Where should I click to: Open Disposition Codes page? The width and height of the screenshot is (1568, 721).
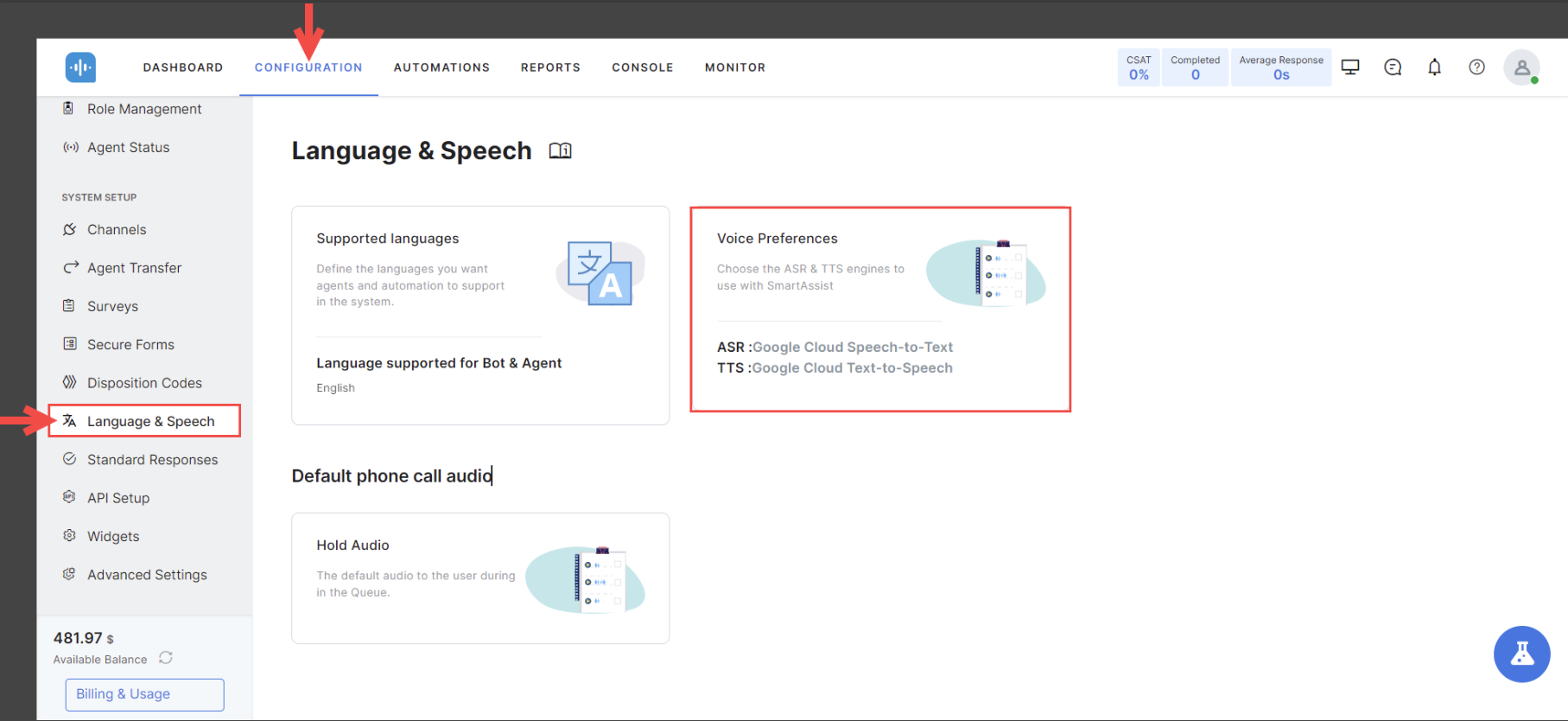point(144,383)
